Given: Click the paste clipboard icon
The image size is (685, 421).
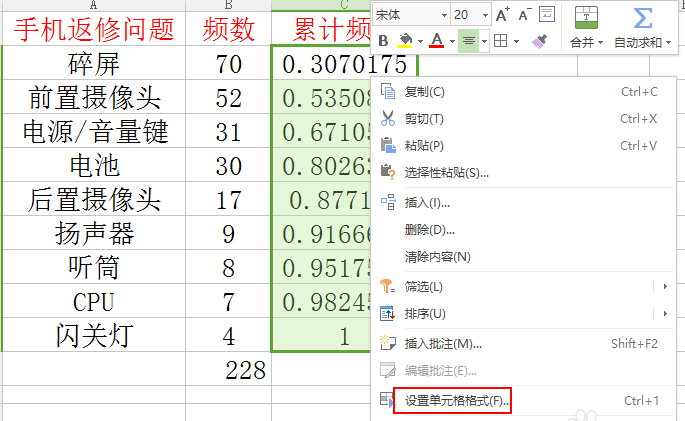Looking at the screenshot, I should coord(387,145).
